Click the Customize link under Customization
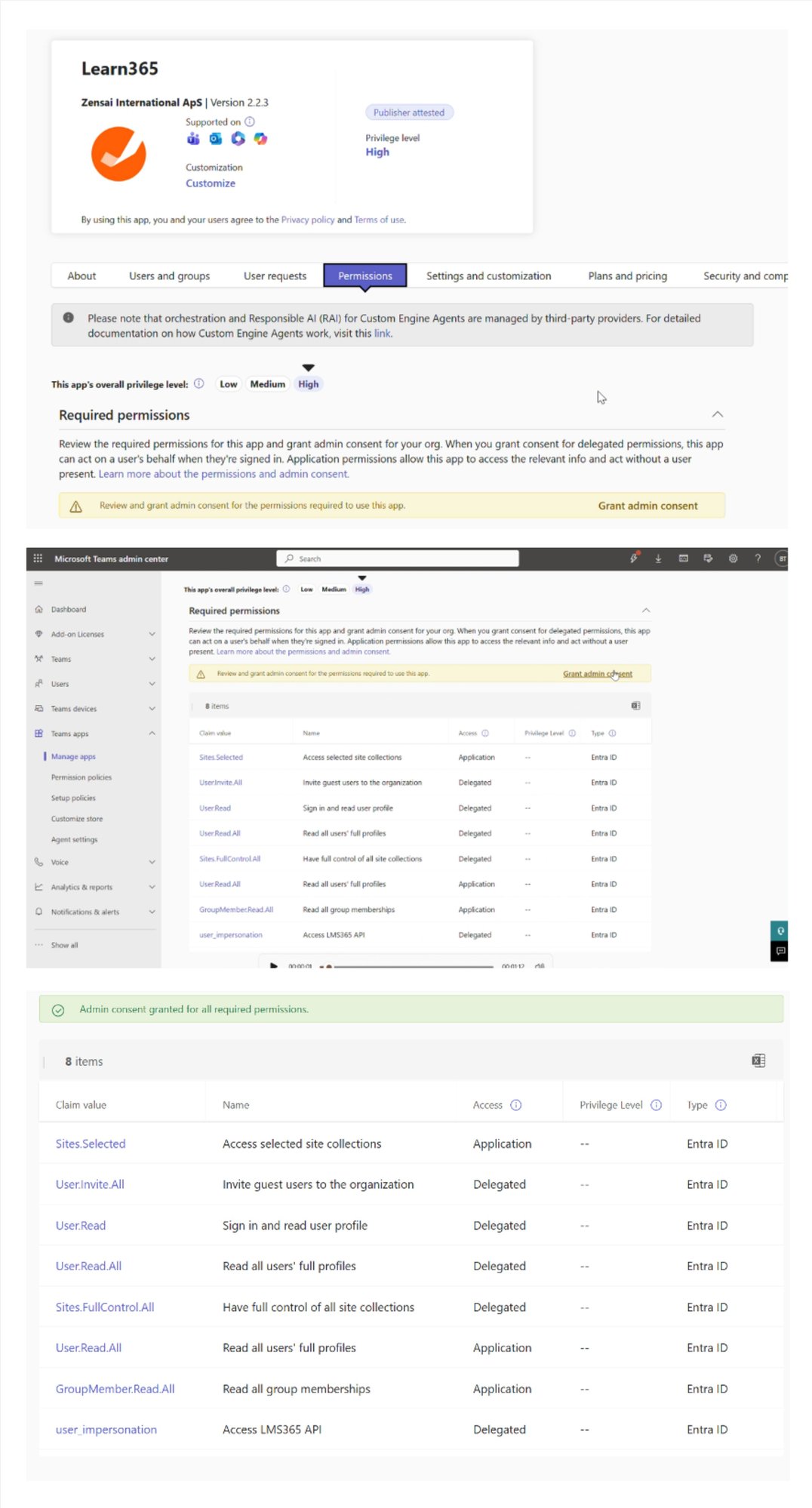 pyautogui.click(x=211, y=183)
